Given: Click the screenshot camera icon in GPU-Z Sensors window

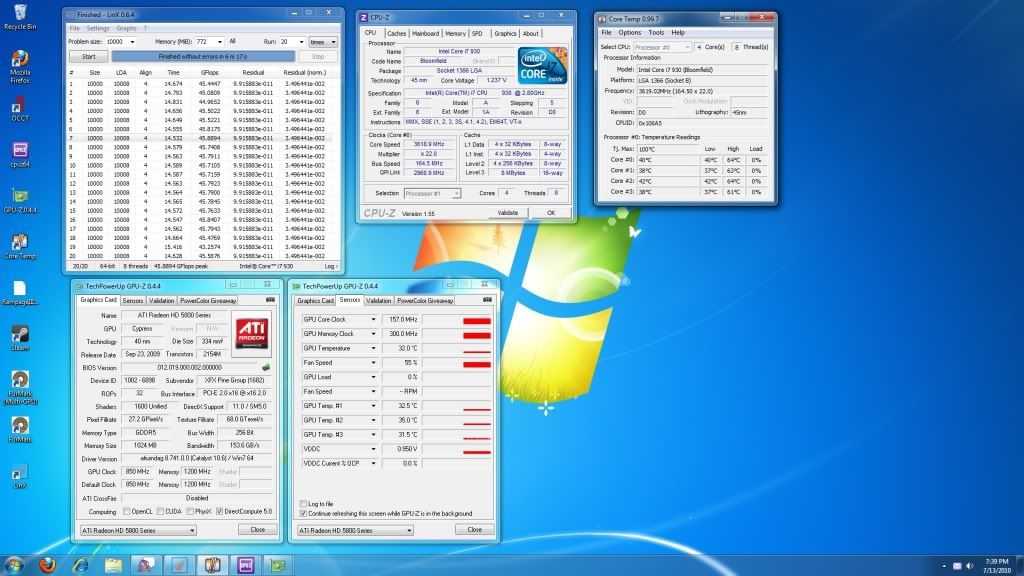Looking at the screenshot, I should (x=487, y=300).
